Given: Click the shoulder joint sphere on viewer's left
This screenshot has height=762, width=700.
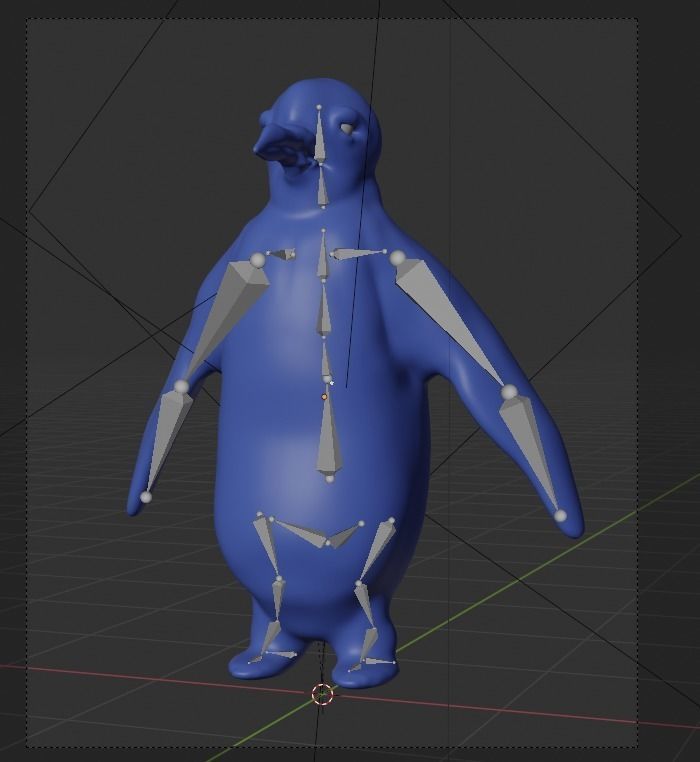Looking at the screenshot, I should tap(258, 260).
